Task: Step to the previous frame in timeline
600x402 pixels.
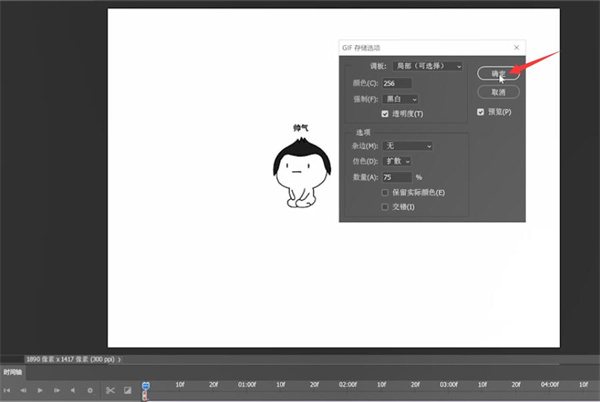Action: [23, 389]
